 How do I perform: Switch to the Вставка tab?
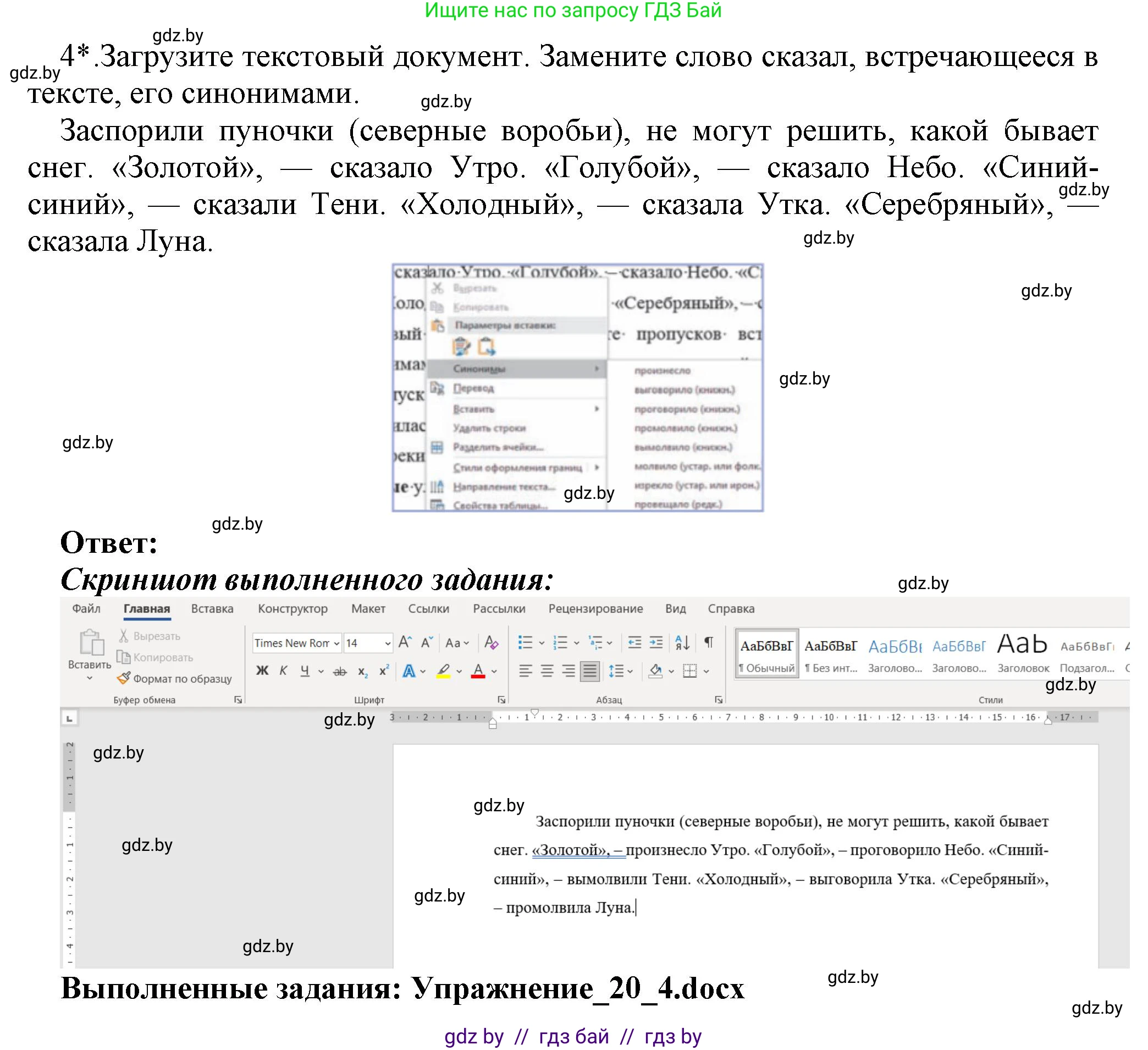pyautogui.click(x=212, y=608)
